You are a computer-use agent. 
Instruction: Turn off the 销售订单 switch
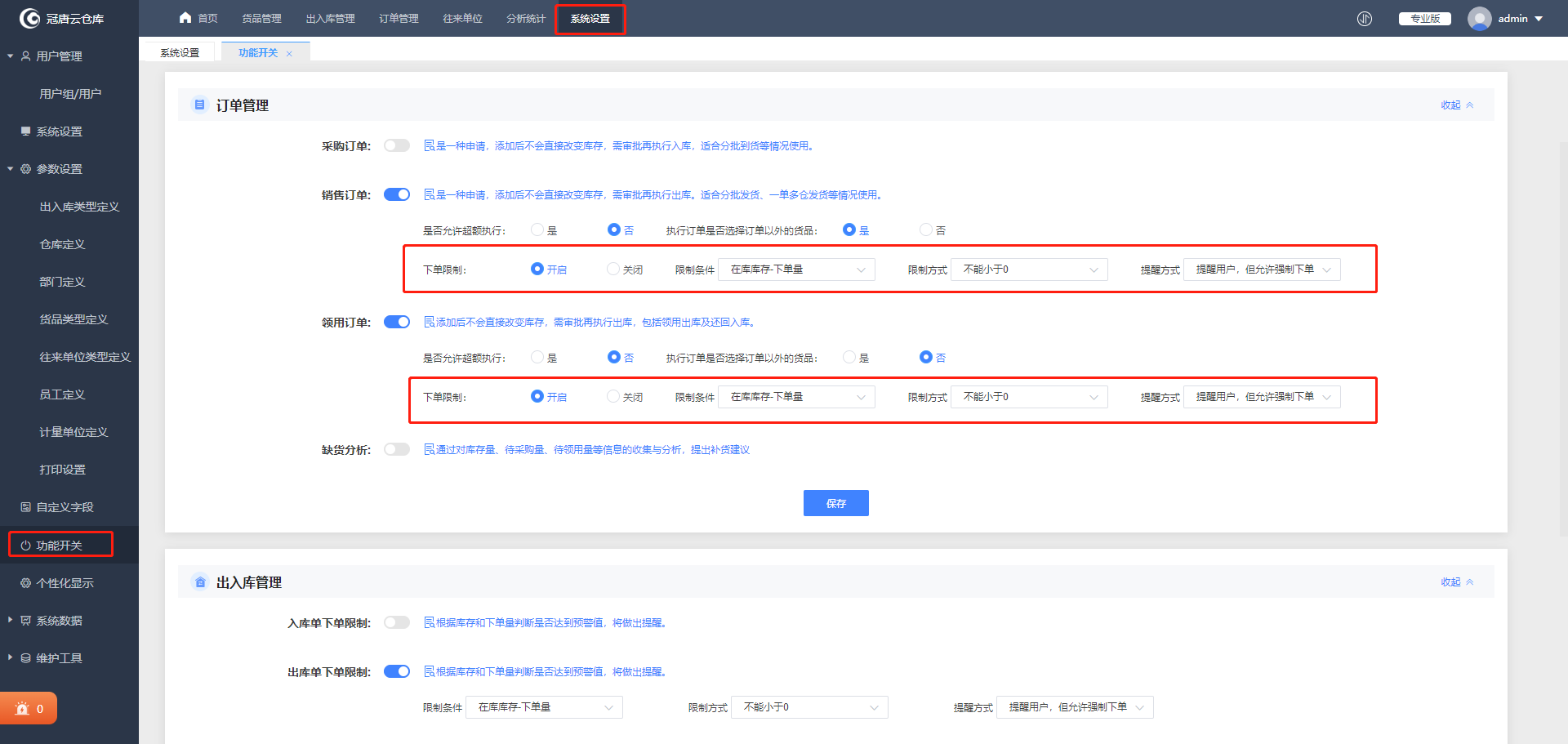(x=397, y=194)
